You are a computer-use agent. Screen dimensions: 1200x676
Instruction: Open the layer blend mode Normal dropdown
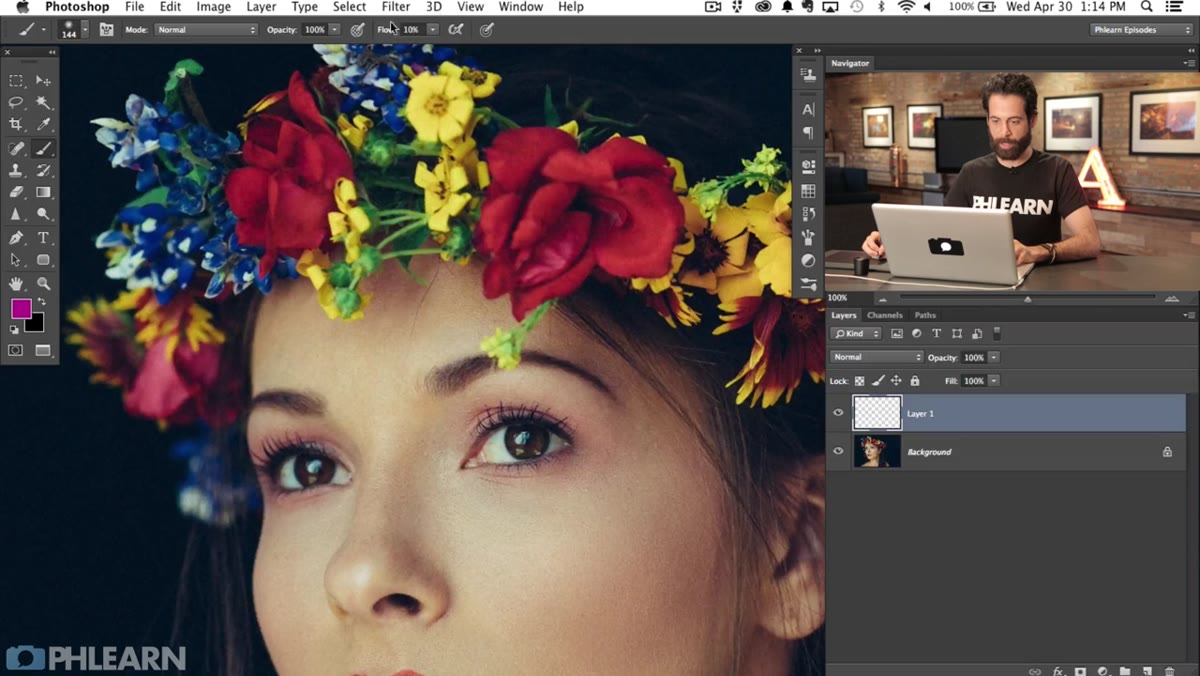click(877, 357)
